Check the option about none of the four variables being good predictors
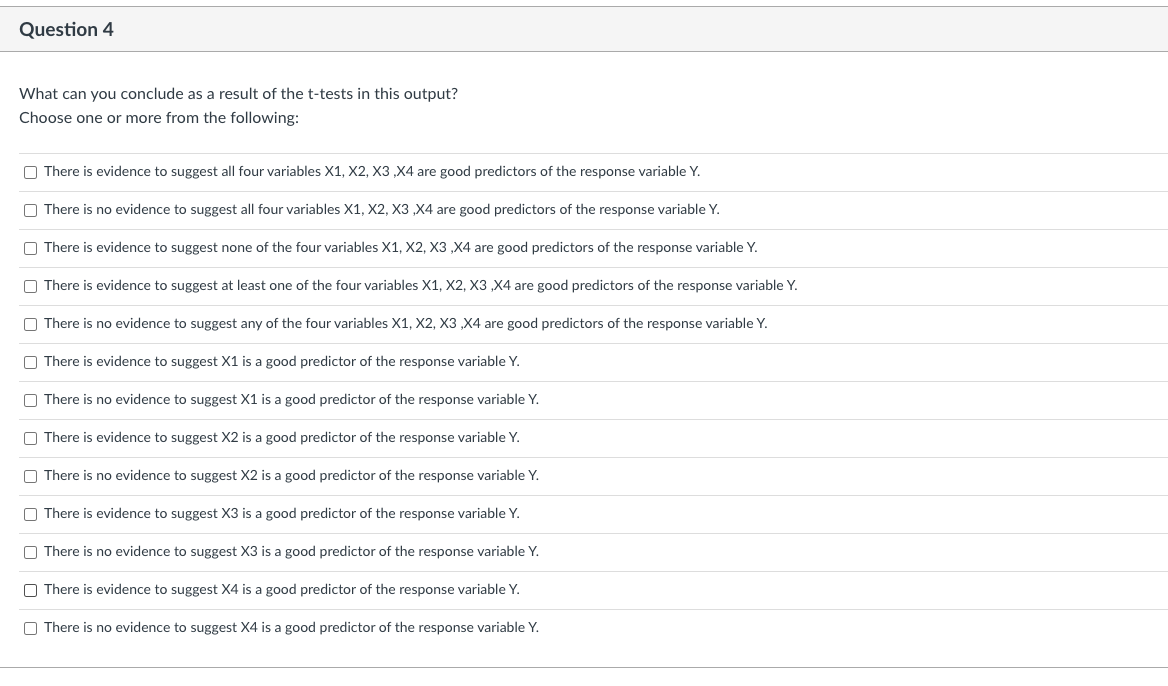This screenshot has height=686, width=1168. tap(30, 248)
